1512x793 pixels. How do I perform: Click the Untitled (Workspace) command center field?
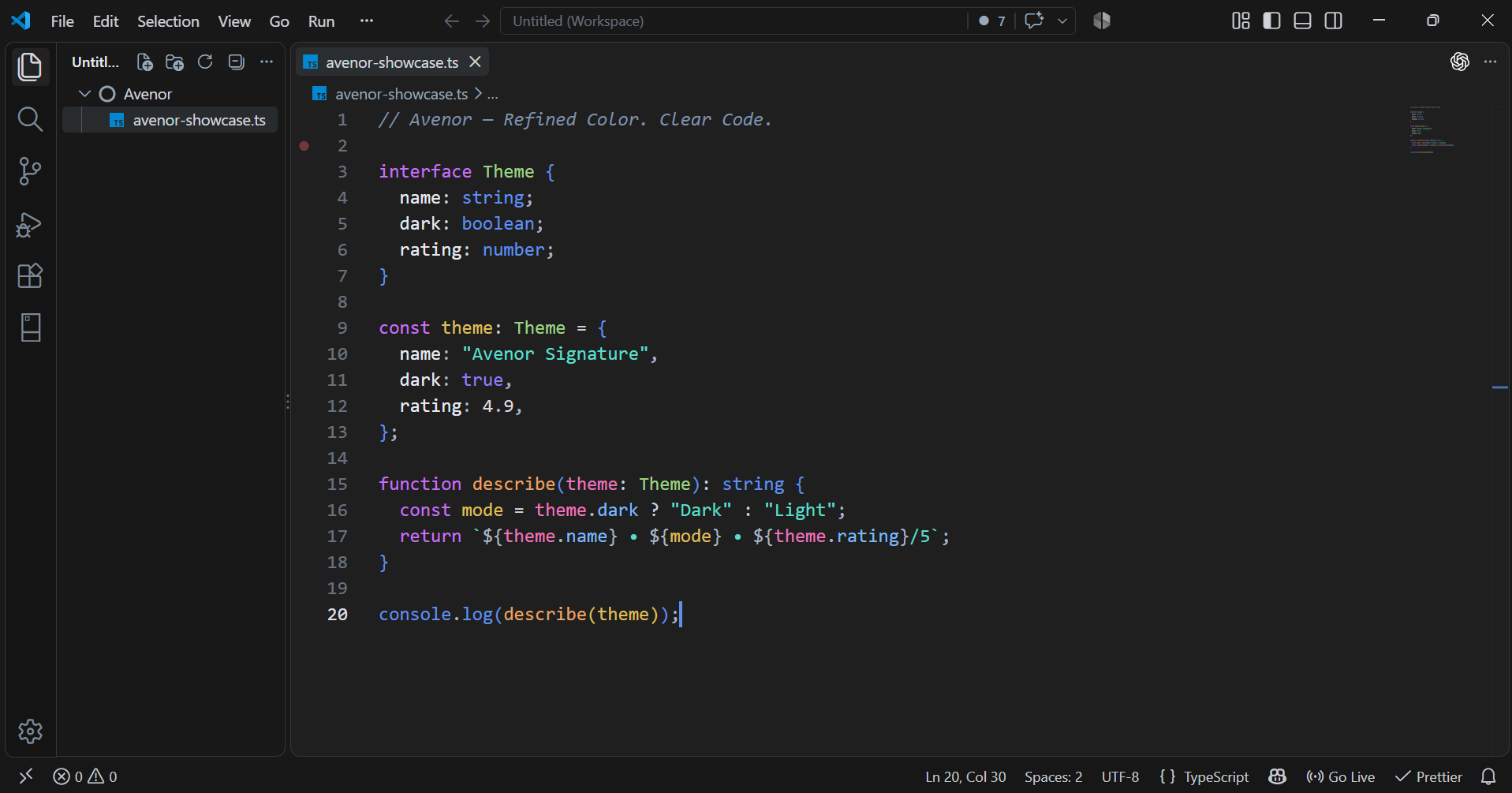734,21
